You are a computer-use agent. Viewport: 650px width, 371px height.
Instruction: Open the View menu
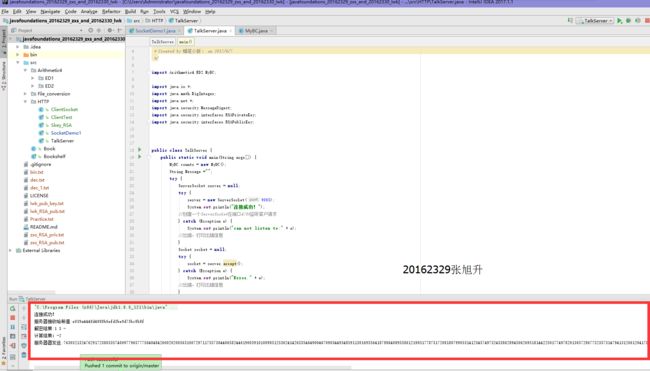(31, 12)
